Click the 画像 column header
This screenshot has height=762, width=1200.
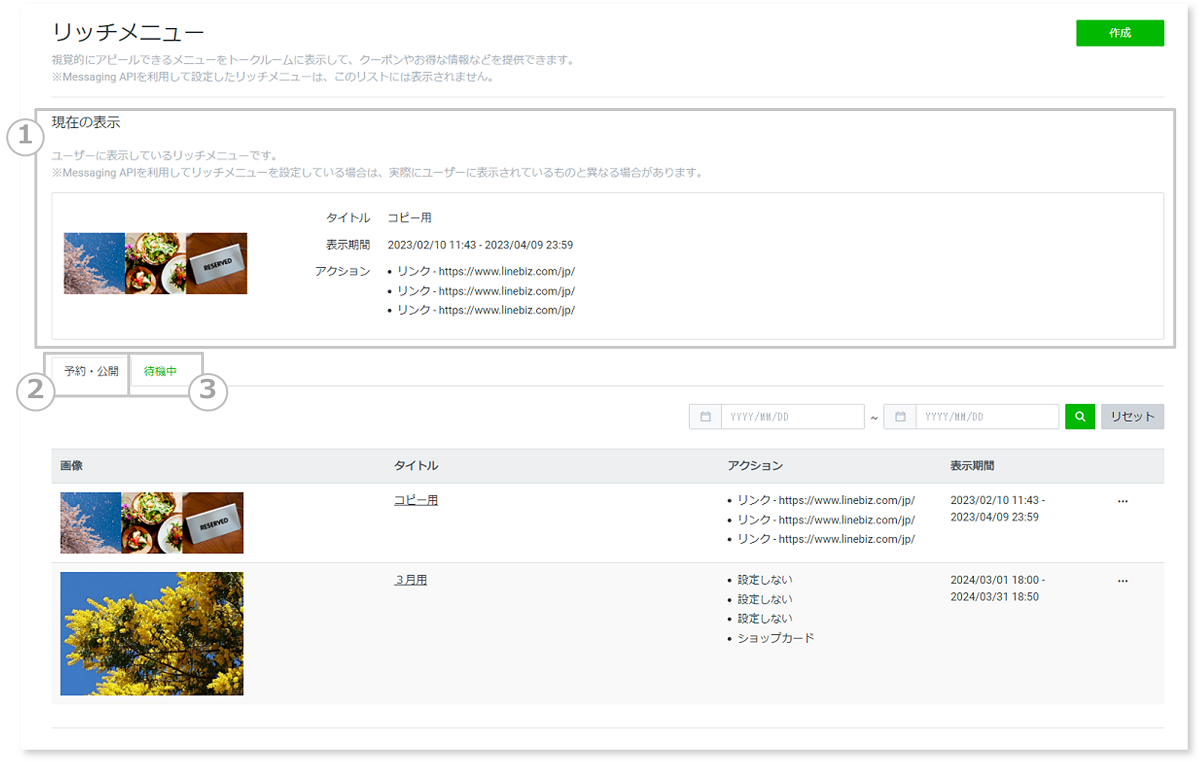click(71, 466)
